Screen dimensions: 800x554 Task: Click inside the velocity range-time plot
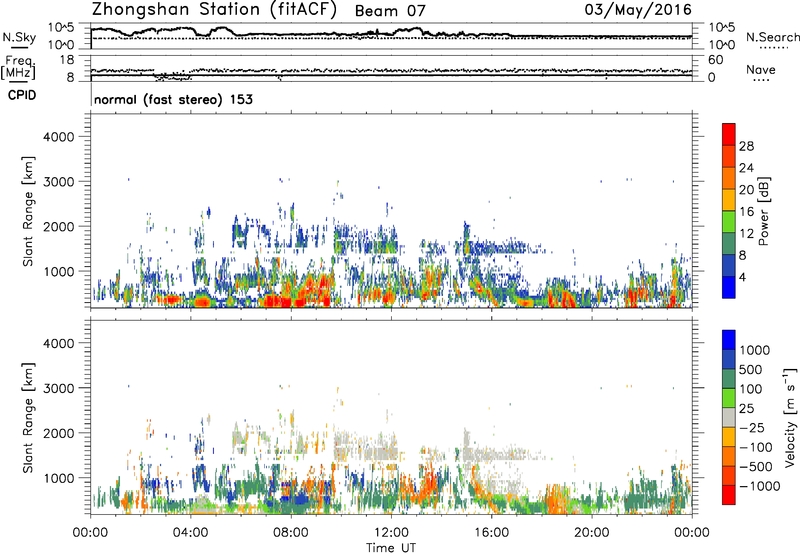[391, 417]
